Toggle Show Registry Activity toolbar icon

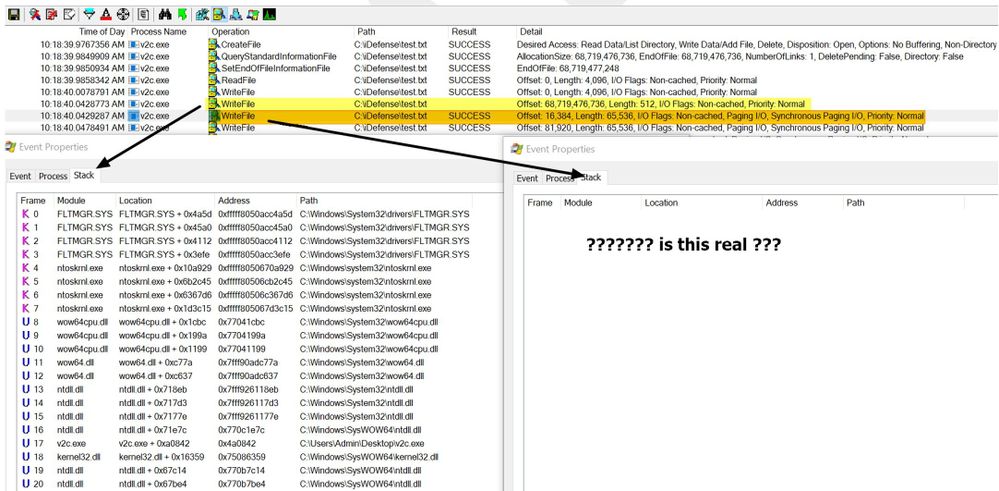(203, 14)
